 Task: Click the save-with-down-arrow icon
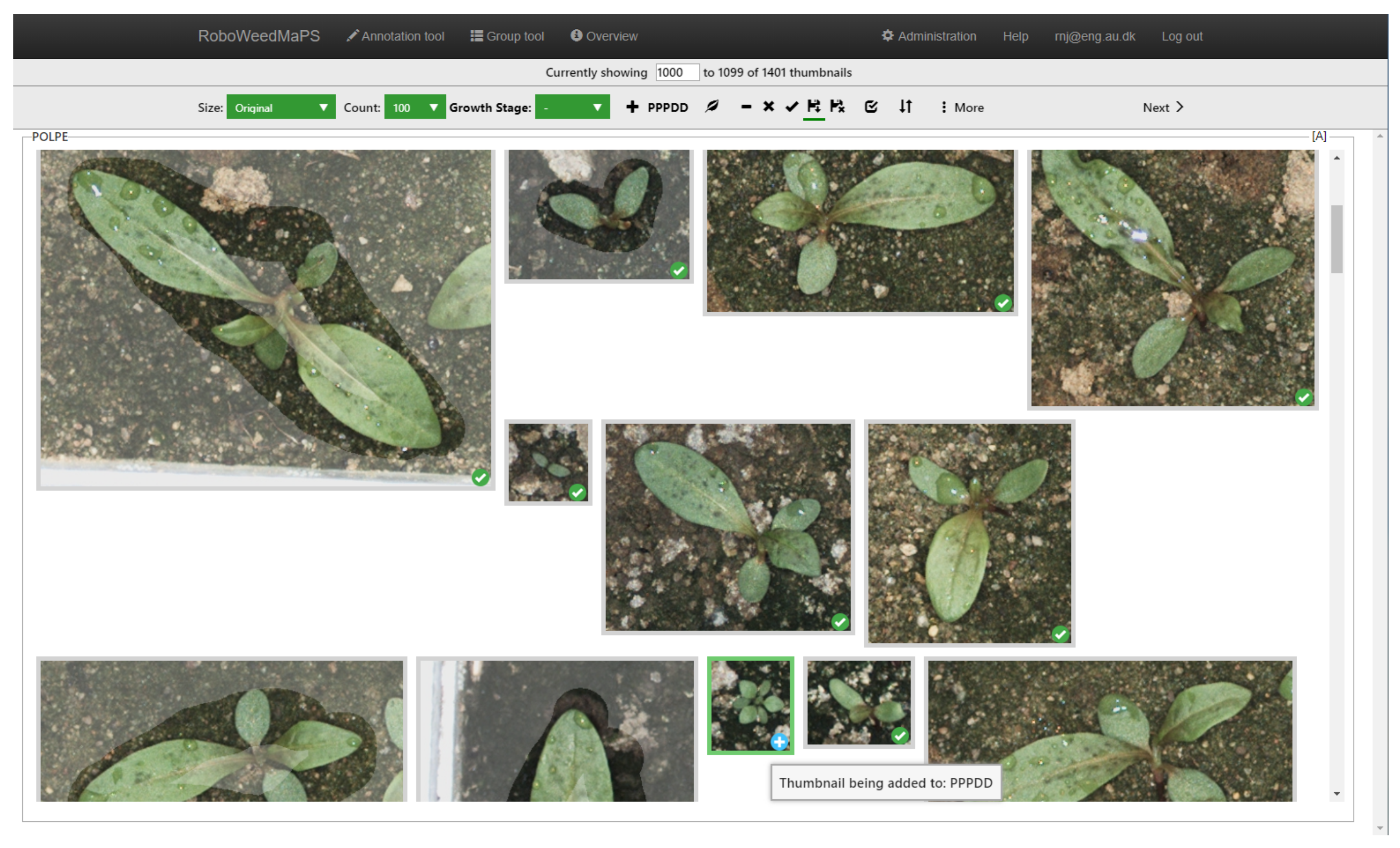point(814,107)
